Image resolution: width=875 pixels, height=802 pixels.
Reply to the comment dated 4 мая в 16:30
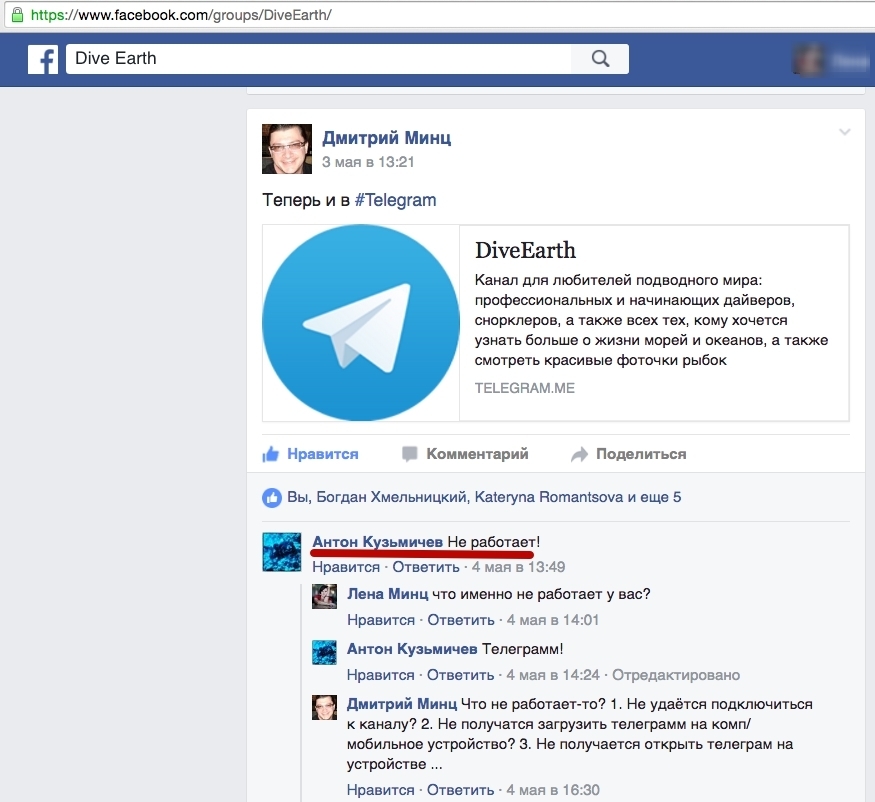click(460, 790)
